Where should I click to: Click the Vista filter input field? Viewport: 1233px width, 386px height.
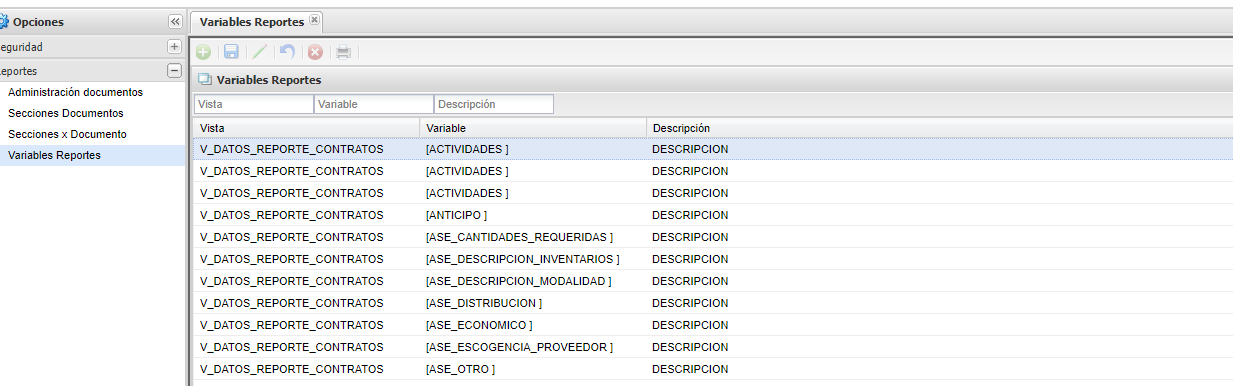(x=254, y=104)
